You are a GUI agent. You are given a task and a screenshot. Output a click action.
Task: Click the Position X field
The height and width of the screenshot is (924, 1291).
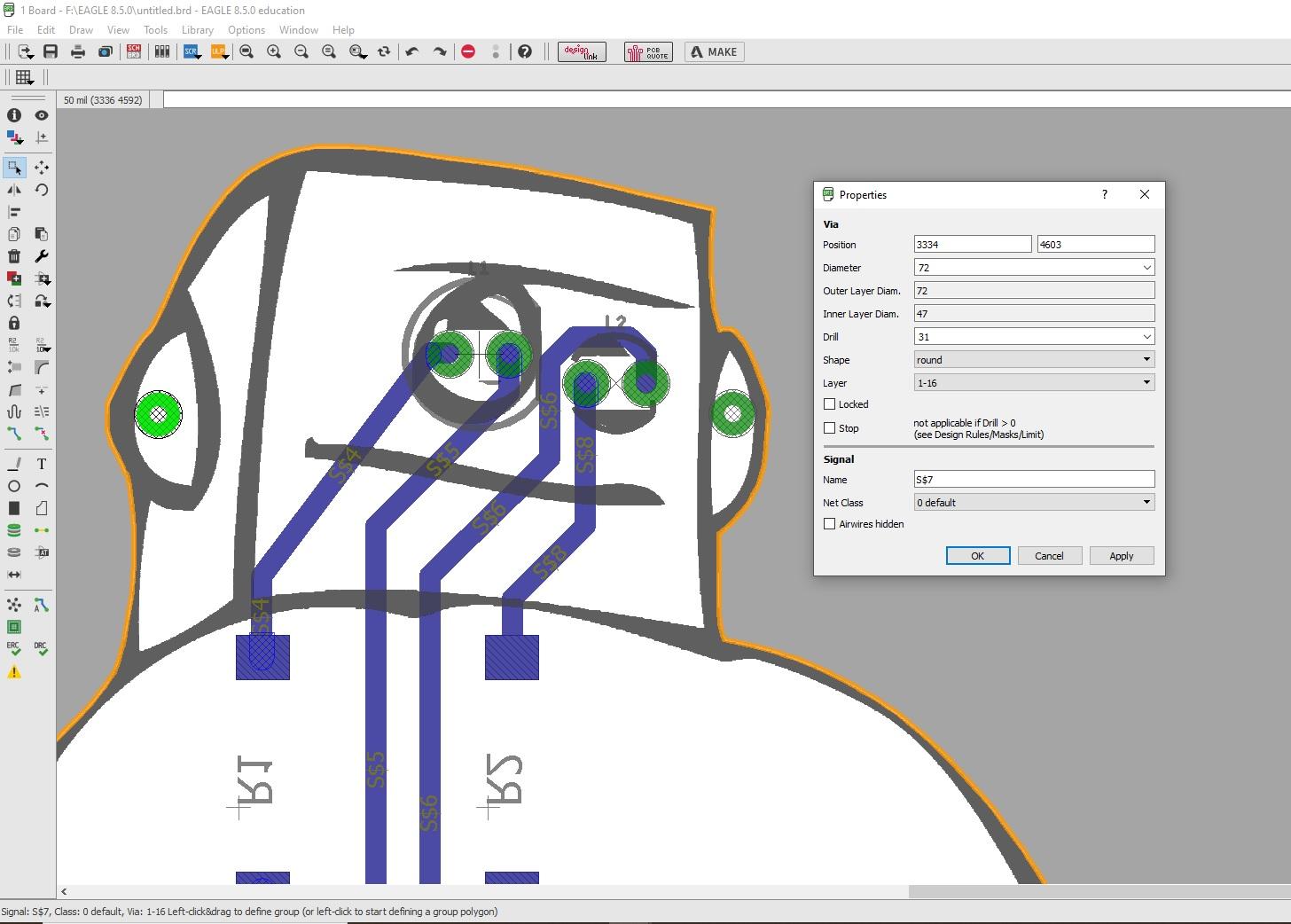click(x=973, y=245)
